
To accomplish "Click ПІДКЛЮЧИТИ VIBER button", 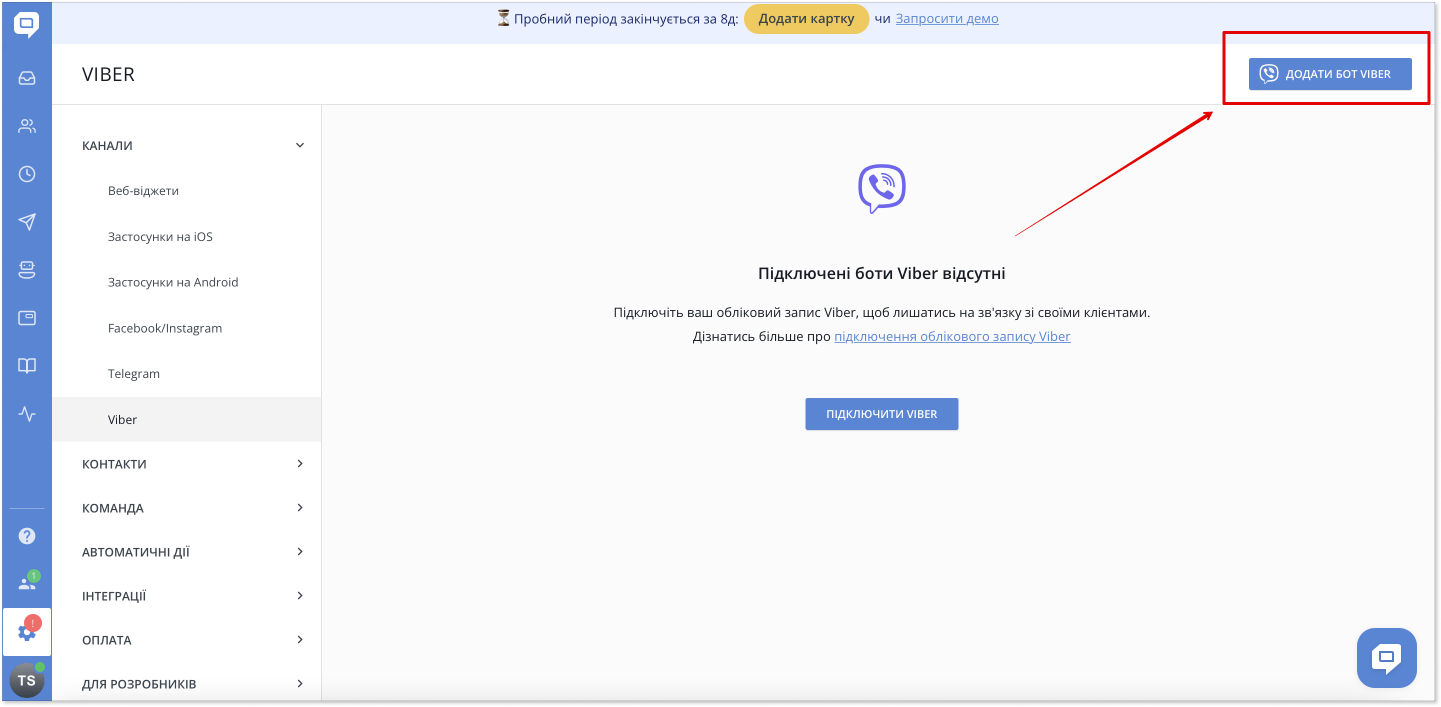I will click(x=882, y=414).
